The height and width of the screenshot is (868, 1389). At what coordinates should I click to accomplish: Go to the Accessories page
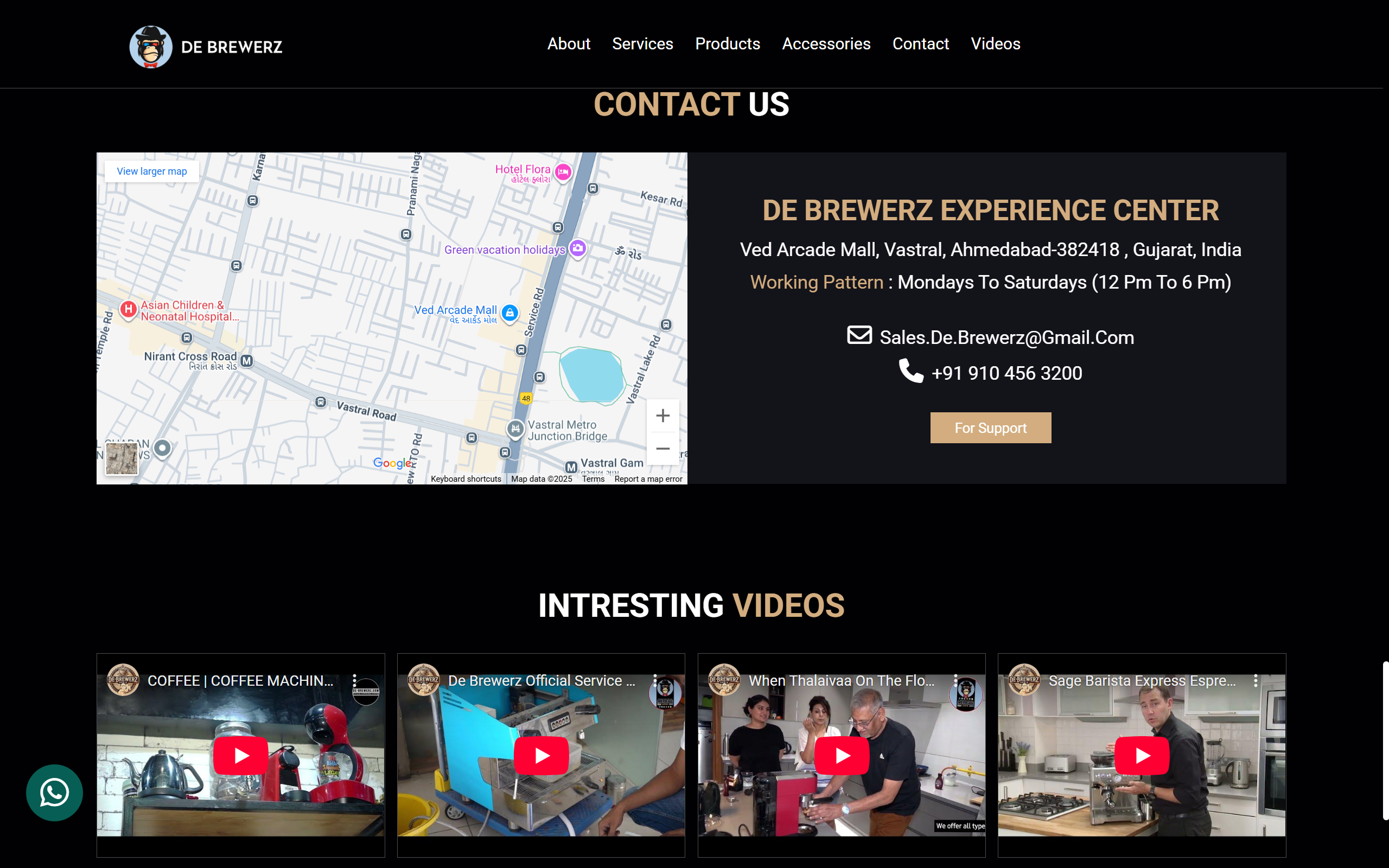(x=826, y=43)
